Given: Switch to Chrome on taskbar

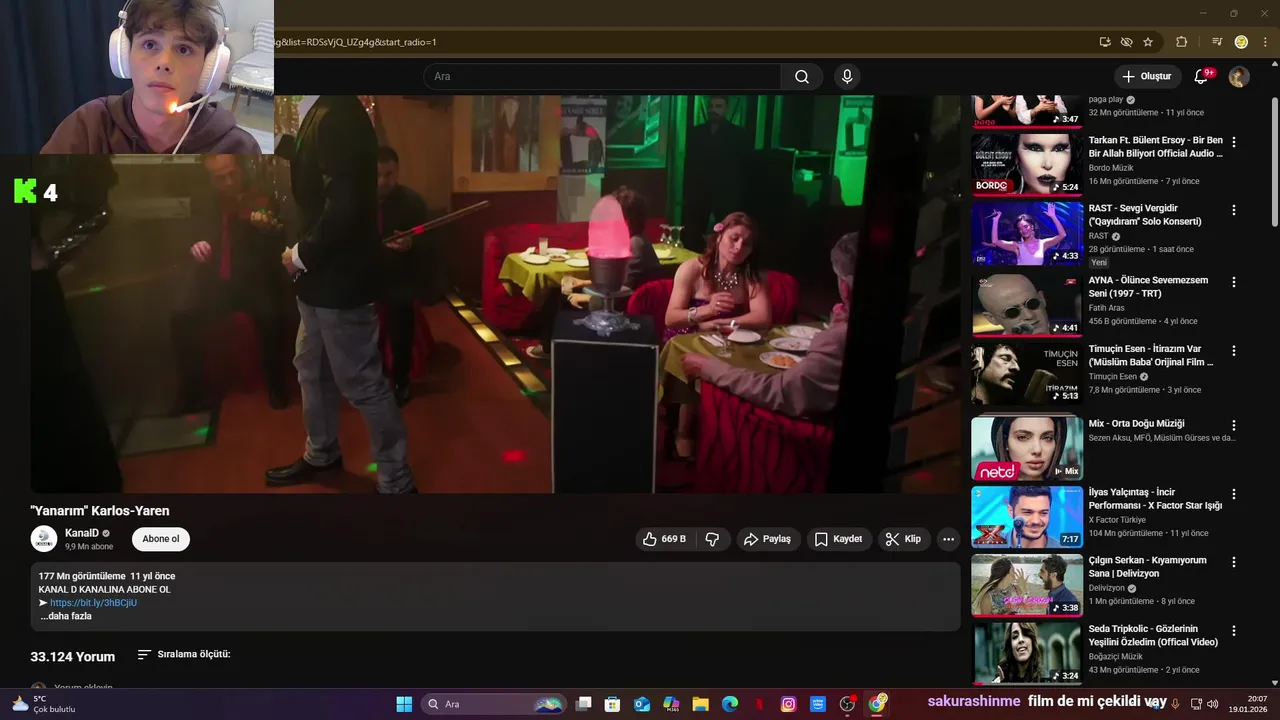Looking at the screenshot, I should [877, 704].
